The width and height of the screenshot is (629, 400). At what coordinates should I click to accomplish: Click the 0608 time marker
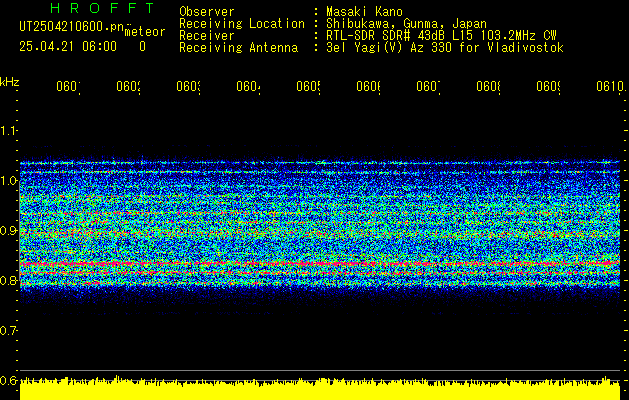point(488,86)
